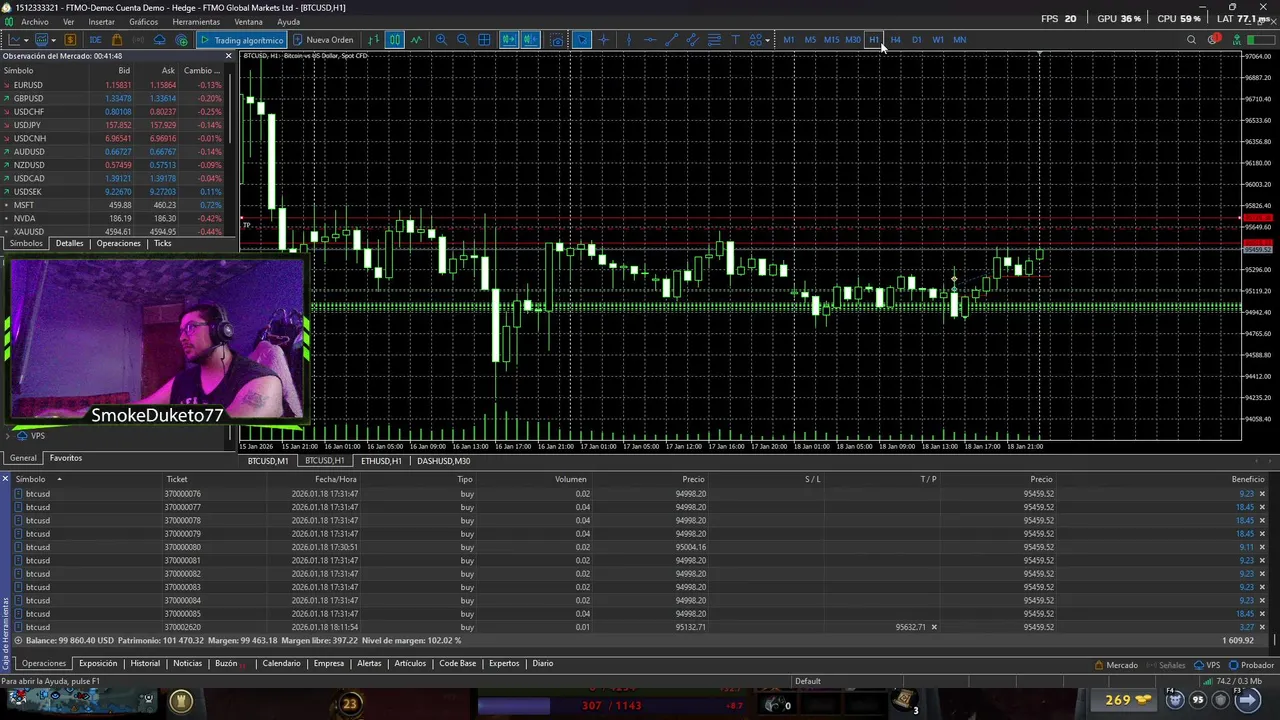Click the Nueva Orden button

point(322,40)
